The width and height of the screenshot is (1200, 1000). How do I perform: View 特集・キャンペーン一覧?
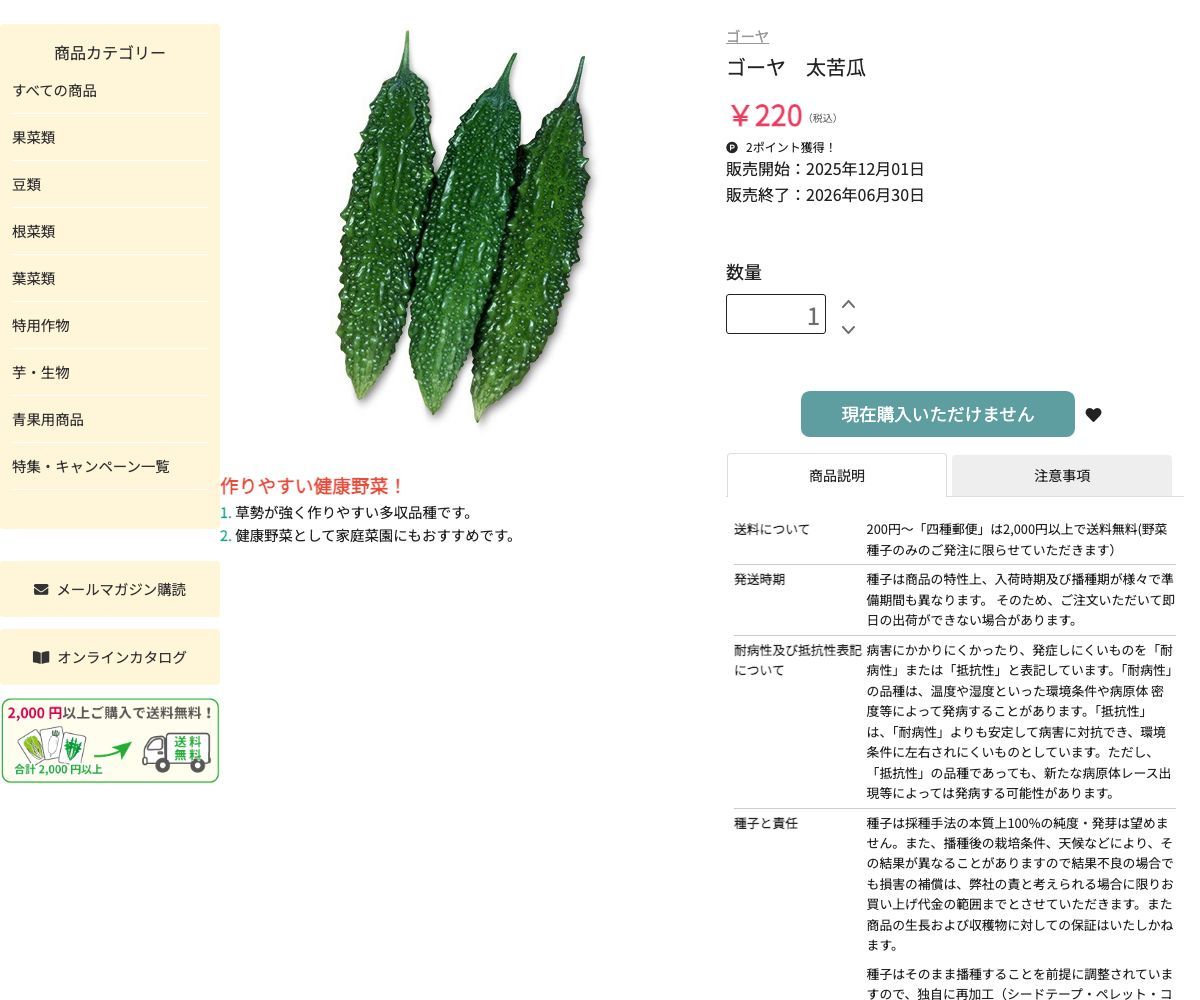coord(90,466)
